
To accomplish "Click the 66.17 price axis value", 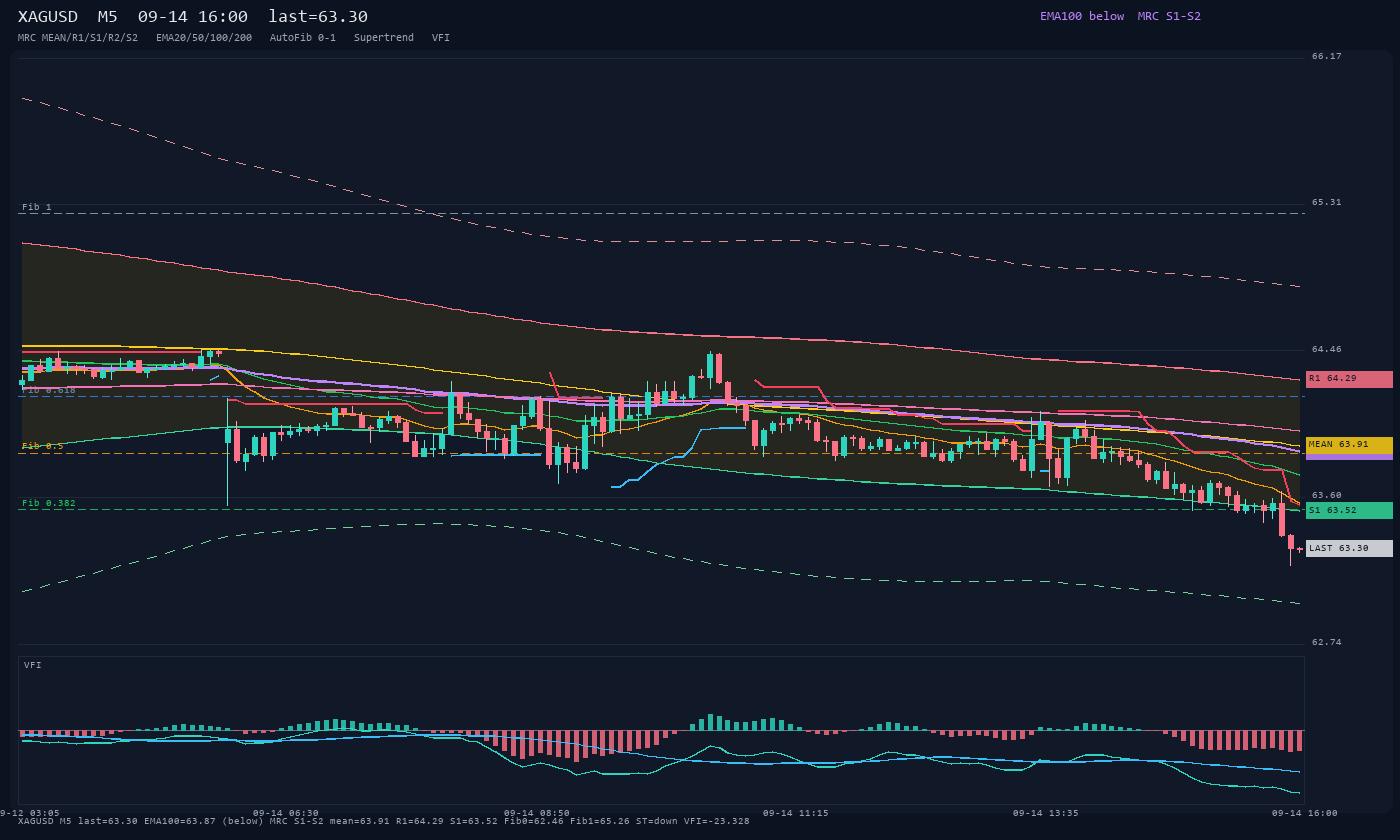I will [1327, 56].
